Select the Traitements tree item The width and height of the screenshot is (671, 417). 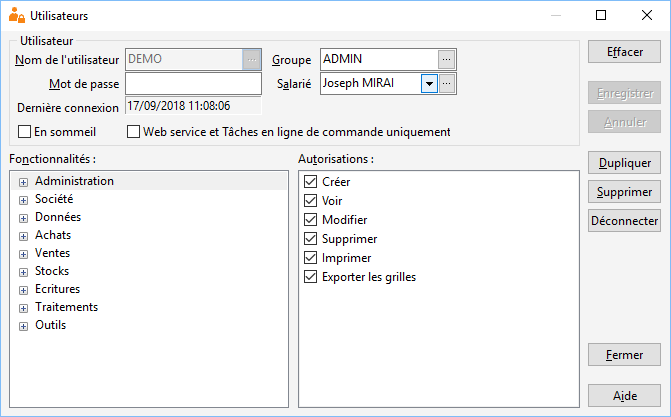pyautogui.click(x=66, y=307)
